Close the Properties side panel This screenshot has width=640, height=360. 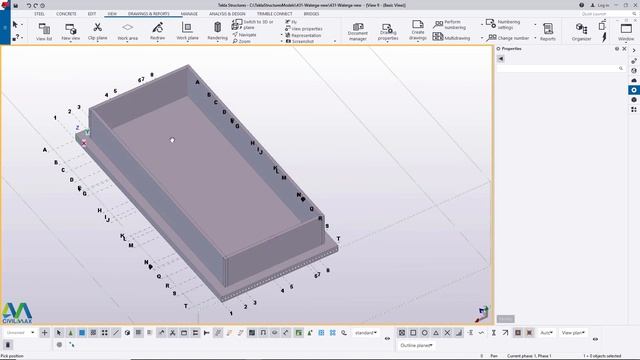click(624, 49)
